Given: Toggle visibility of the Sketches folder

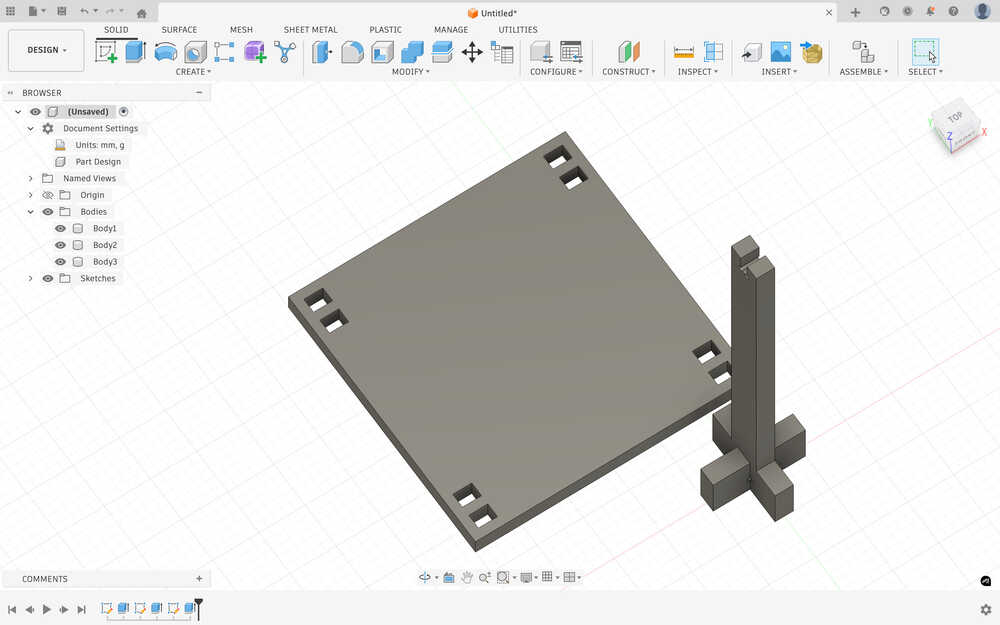Looking at the screenshot, I should coord(48,278).
